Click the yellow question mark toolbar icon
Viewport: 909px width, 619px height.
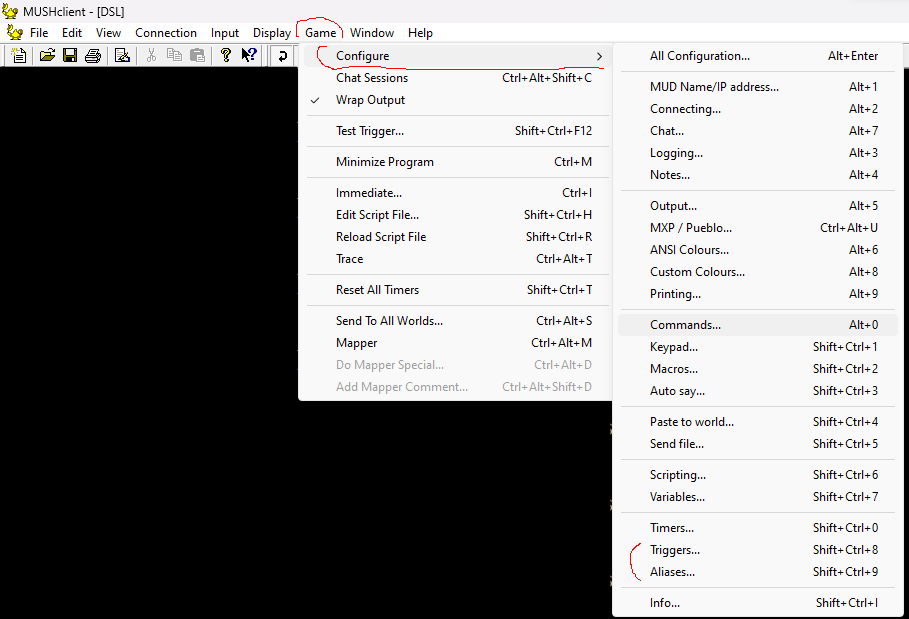pos(226,56)
